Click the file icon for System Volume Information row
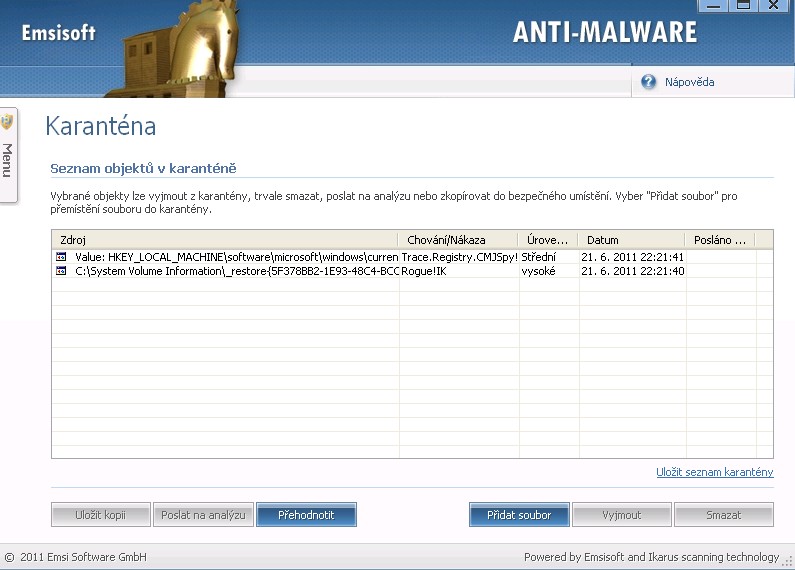This screenshot has height=570, width=795. tap(61, 271)
